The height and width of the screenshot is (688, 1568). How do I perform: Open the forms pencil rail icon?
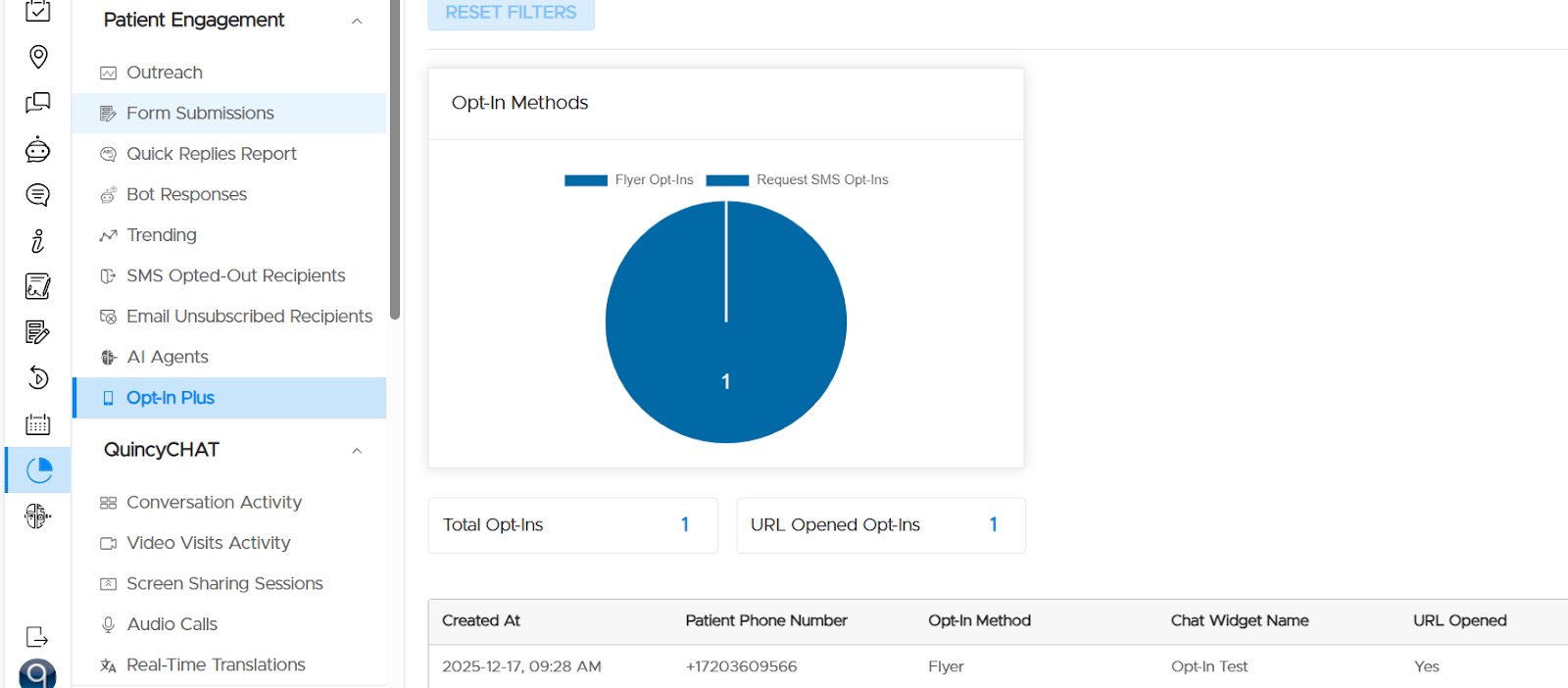pyautogui.click(x=37, y=332)
